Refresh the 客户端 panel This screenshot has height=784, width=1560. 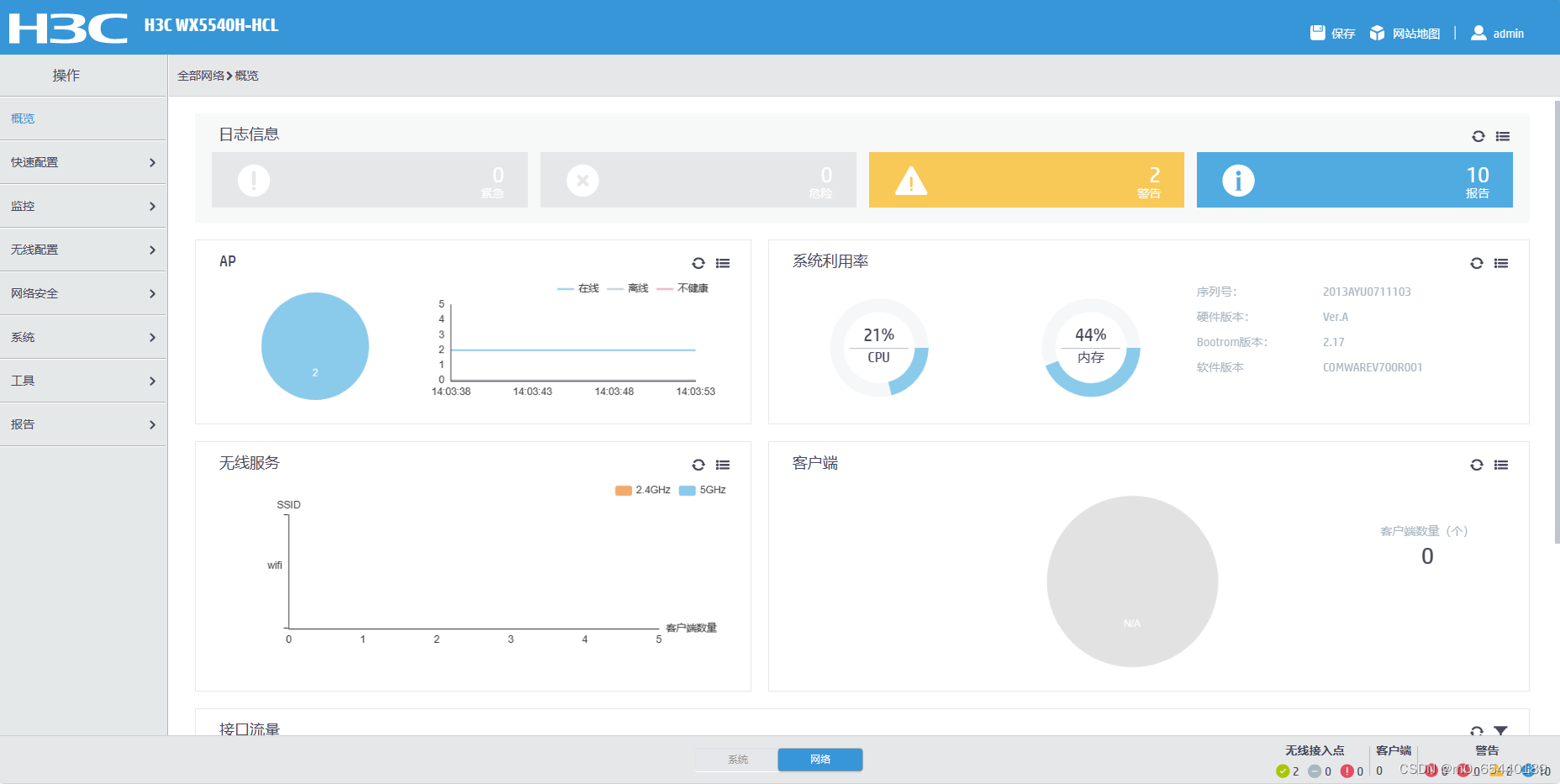[1477, 465]
